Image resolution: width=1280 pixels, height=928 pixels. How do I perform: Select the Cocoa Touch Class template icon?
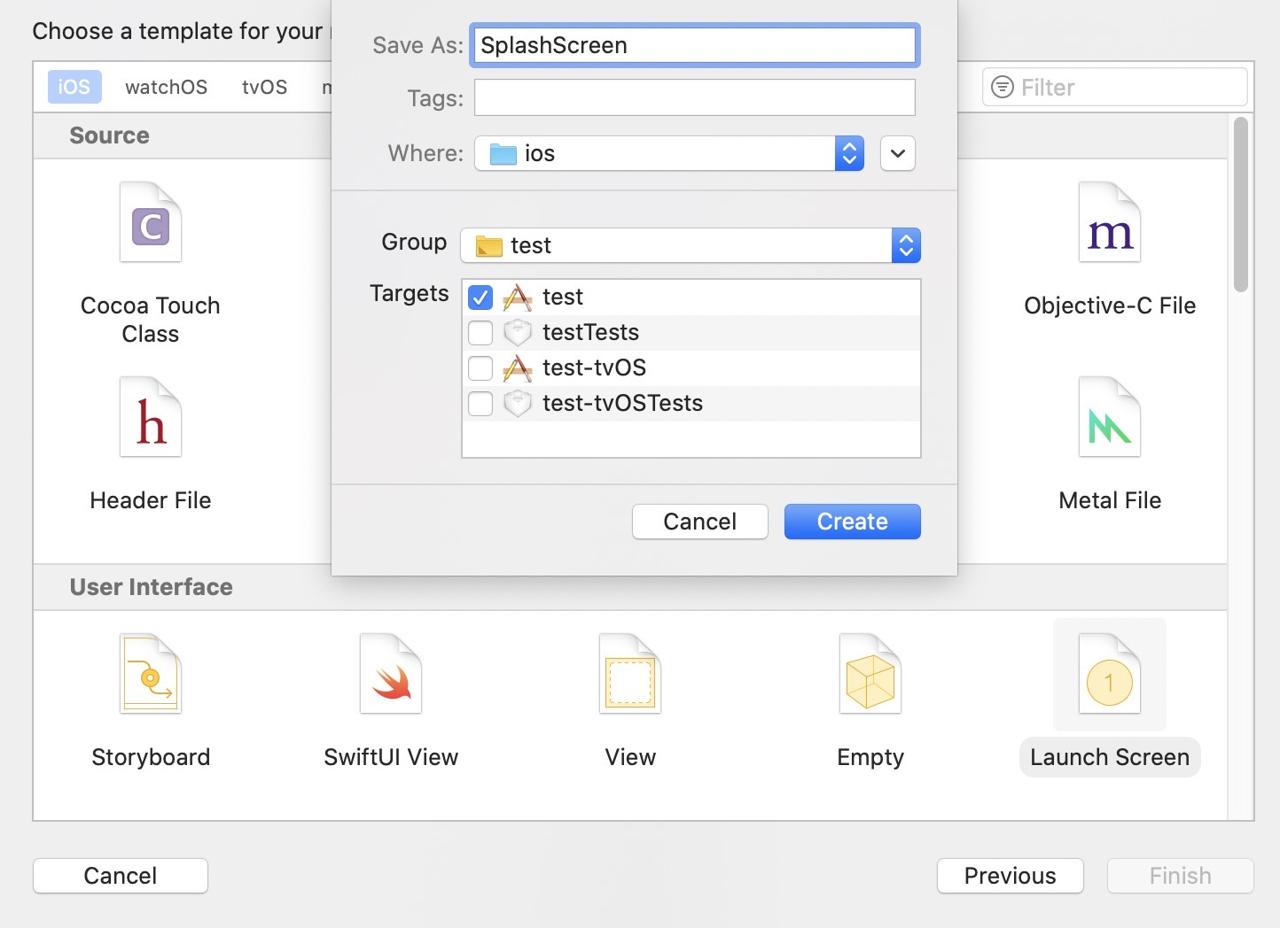coord(150,222)
